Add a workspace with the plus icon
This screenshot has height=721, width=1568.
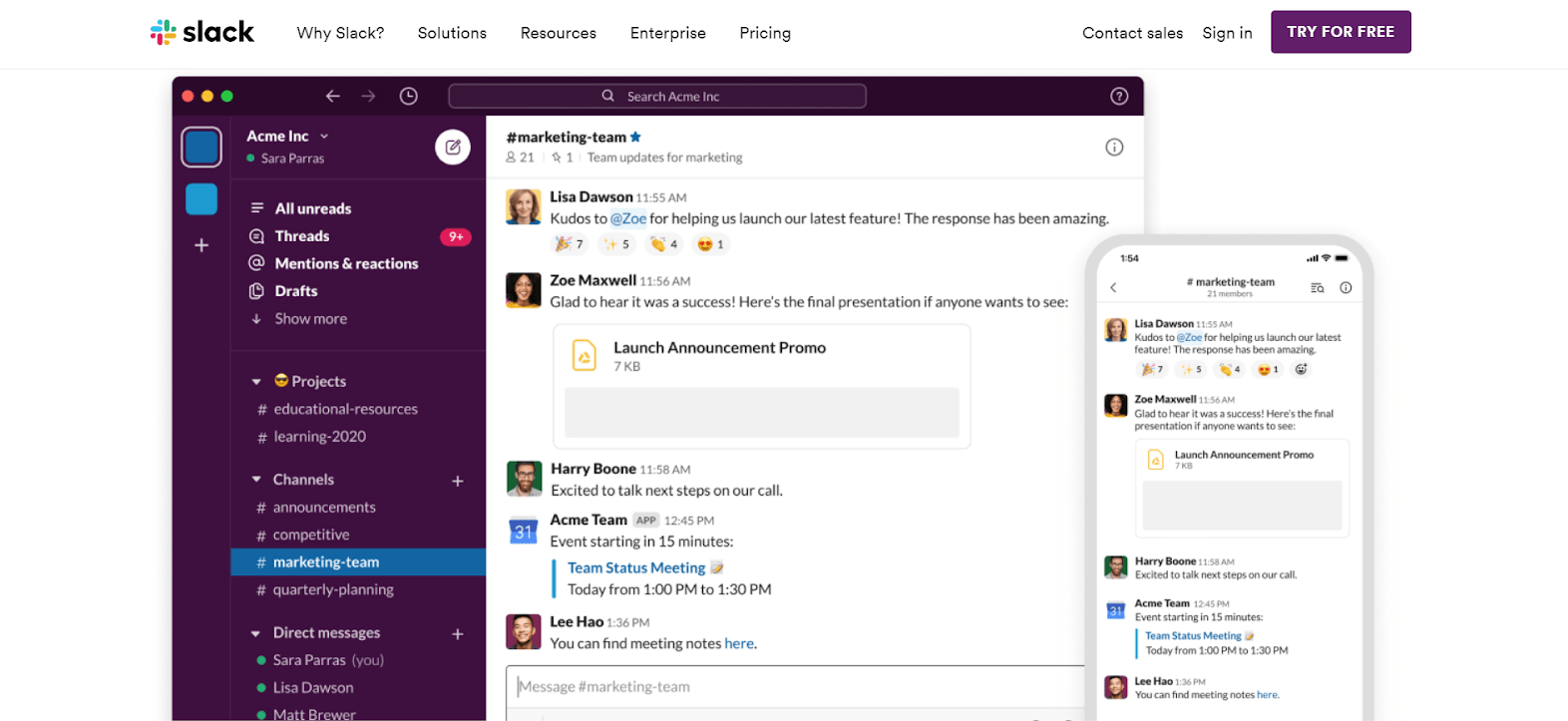click(201, 245)
